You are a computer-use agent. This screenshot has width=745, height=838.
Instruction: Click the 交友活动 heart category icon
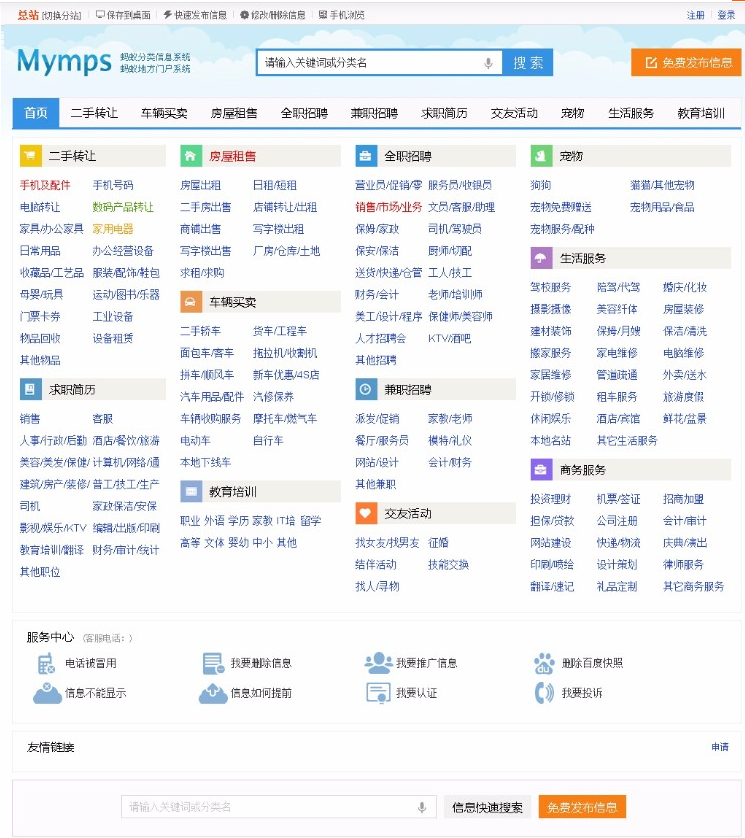366,513
